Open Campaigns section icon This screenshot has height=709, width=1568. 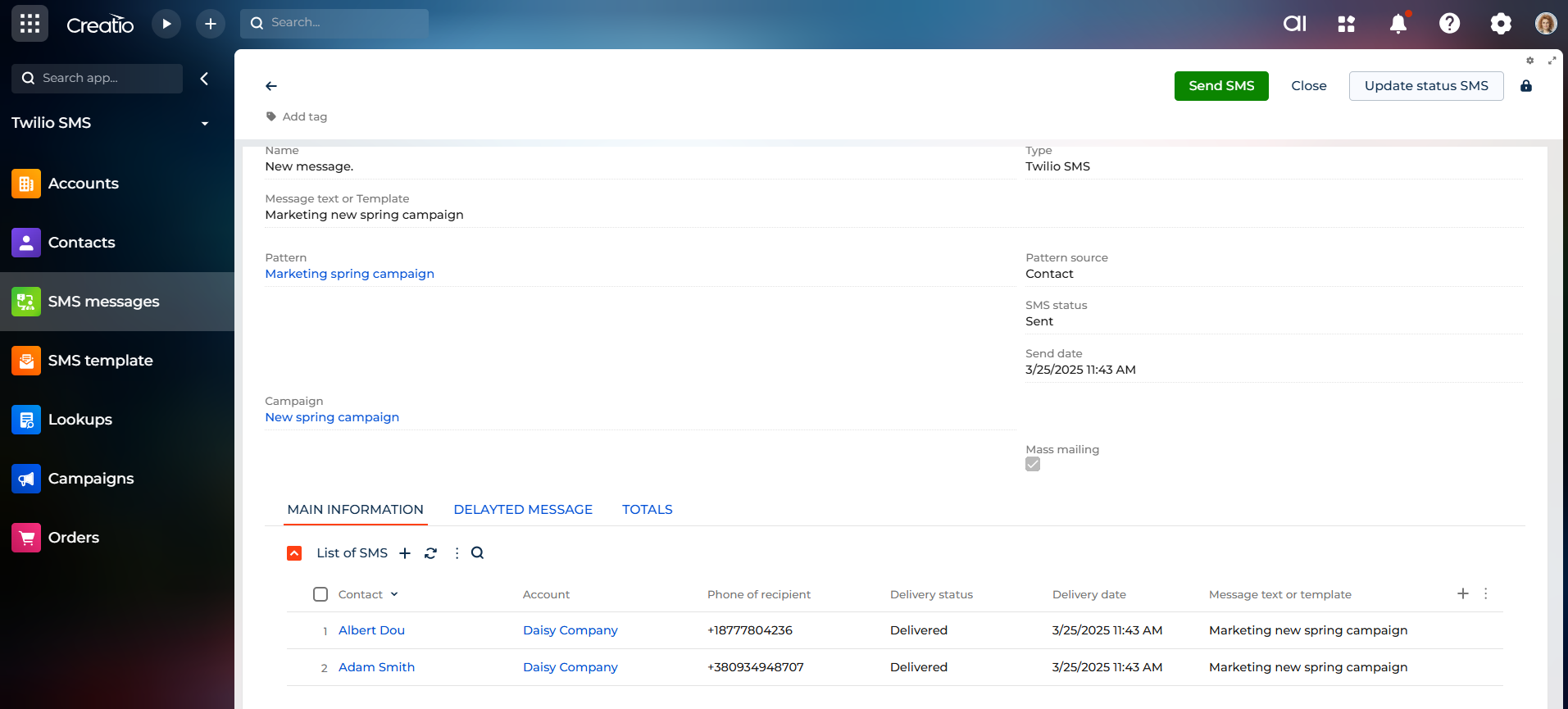coord(26,479)
